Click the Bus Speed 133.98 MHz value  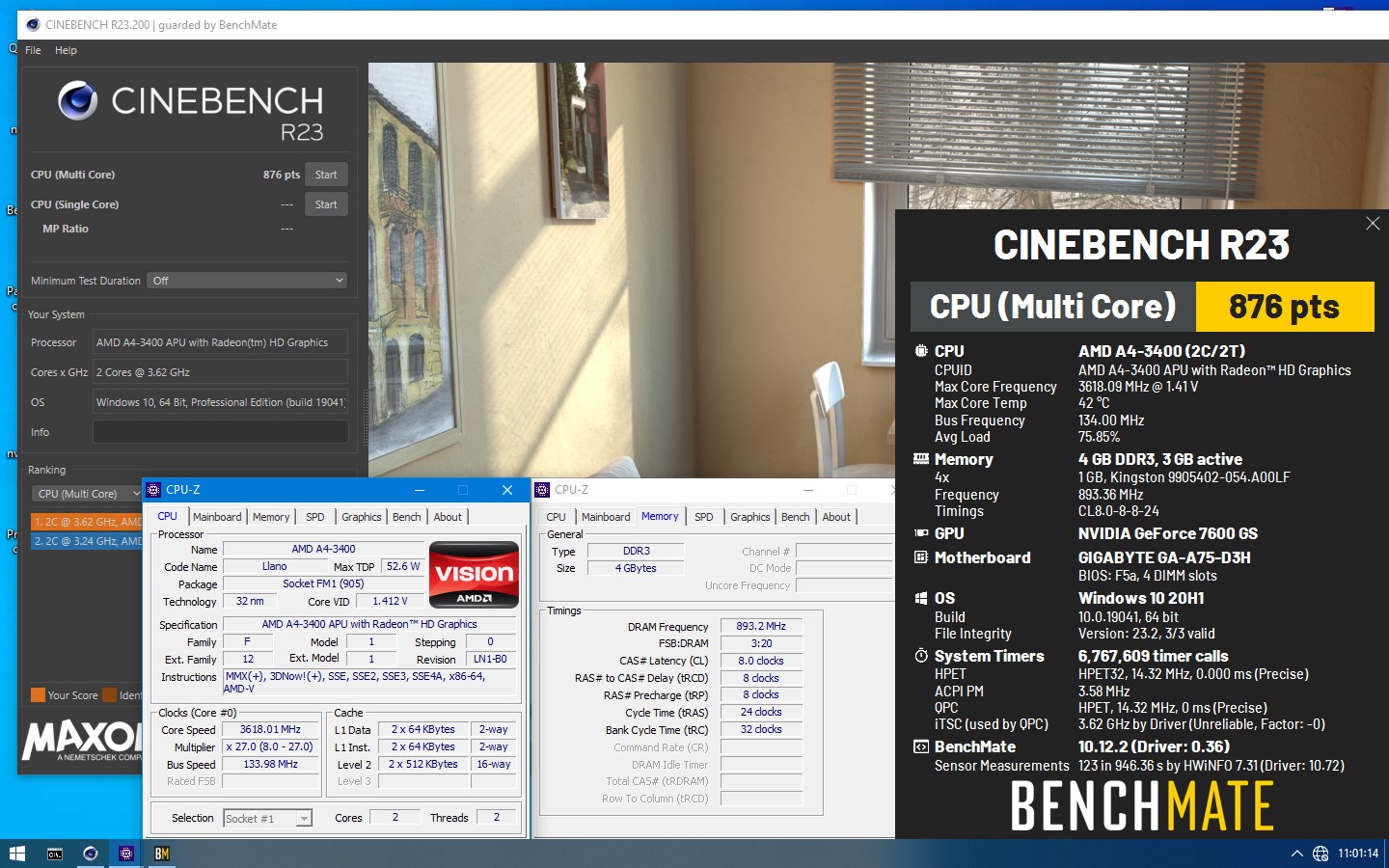pyautogui.click(x=270, y=765)
